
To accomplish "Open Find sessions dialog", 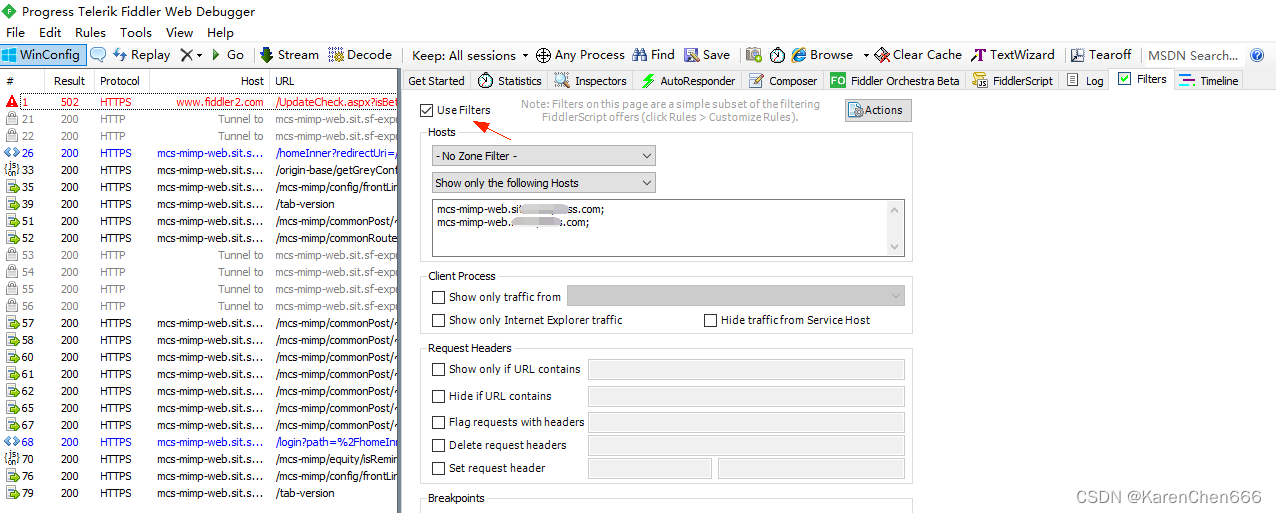I will (x=654, y=55).
